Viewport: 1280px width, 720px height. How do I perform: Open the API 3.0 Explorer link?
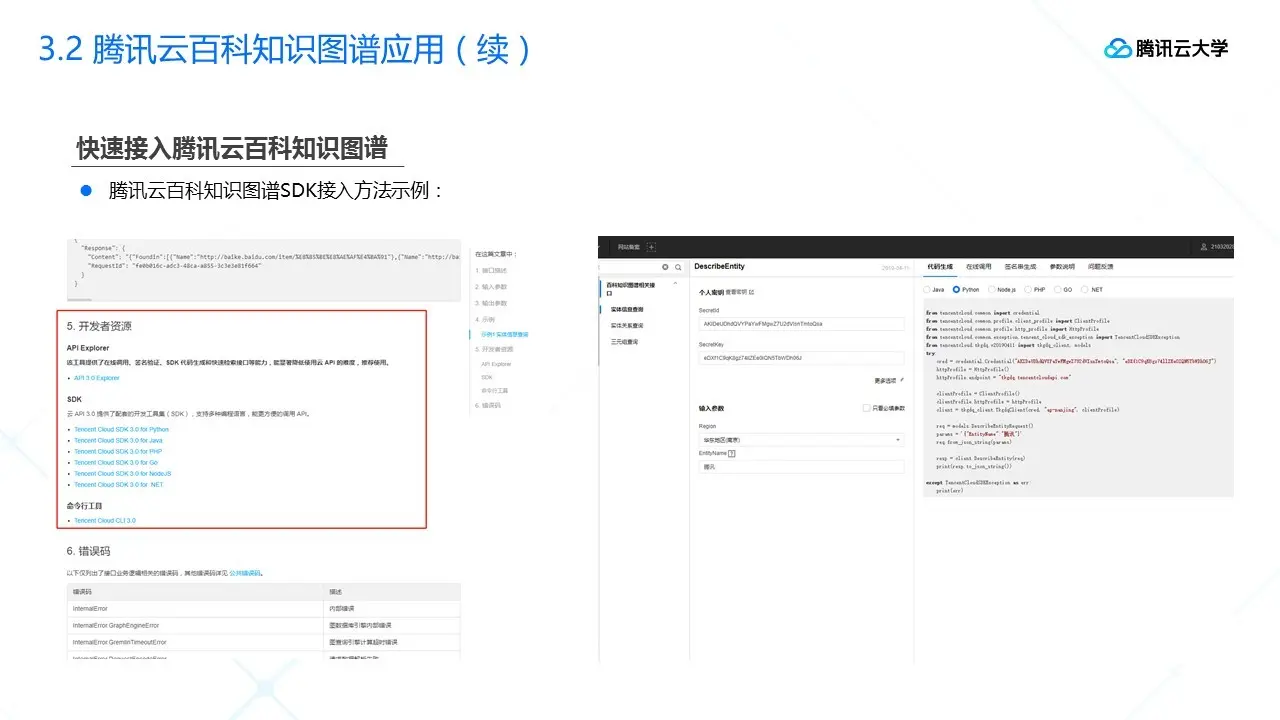(x=96, y=378)
